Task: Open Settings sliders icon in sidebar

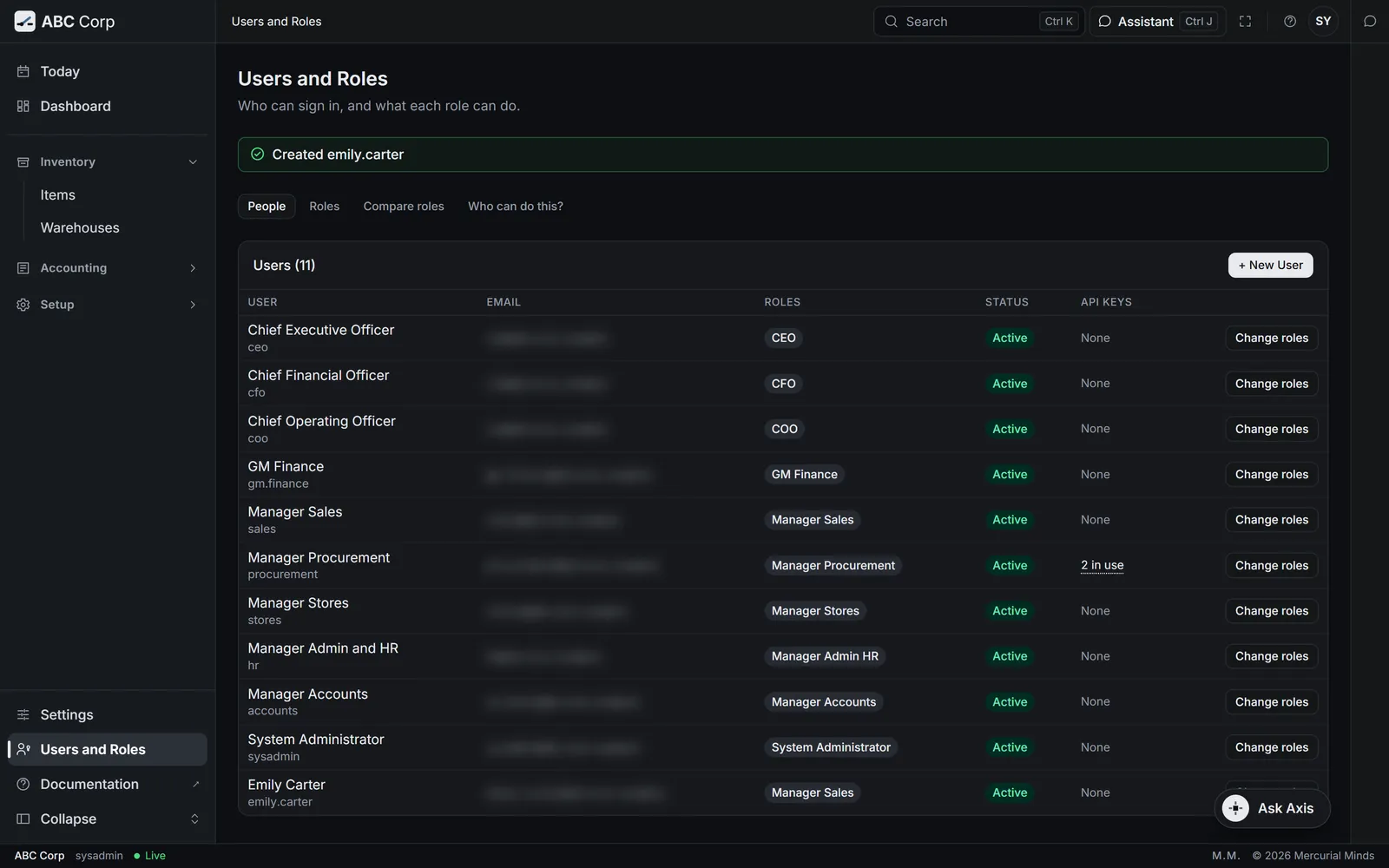Action: point(23,715)
